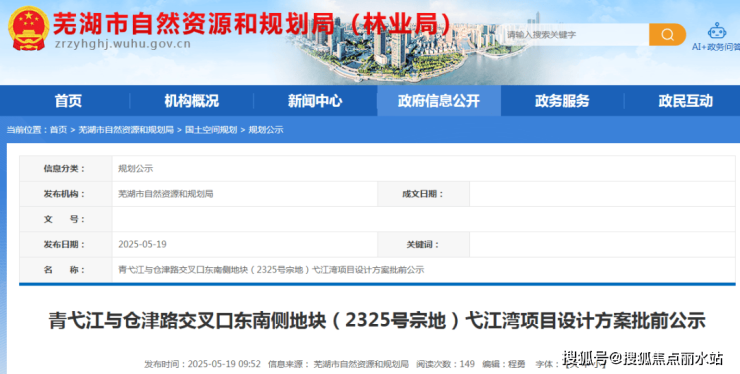Open the 政民互动 menu item
This screenshot has height=374, width=740.
pos(686,101)
